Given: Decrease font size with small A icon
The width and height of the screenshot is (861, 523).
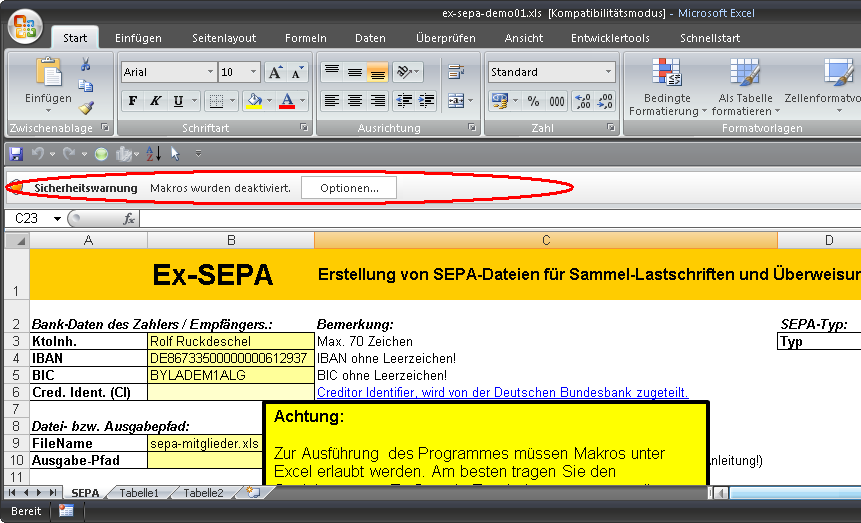Looking at the screenshot, I should click(x=297, y=72).
